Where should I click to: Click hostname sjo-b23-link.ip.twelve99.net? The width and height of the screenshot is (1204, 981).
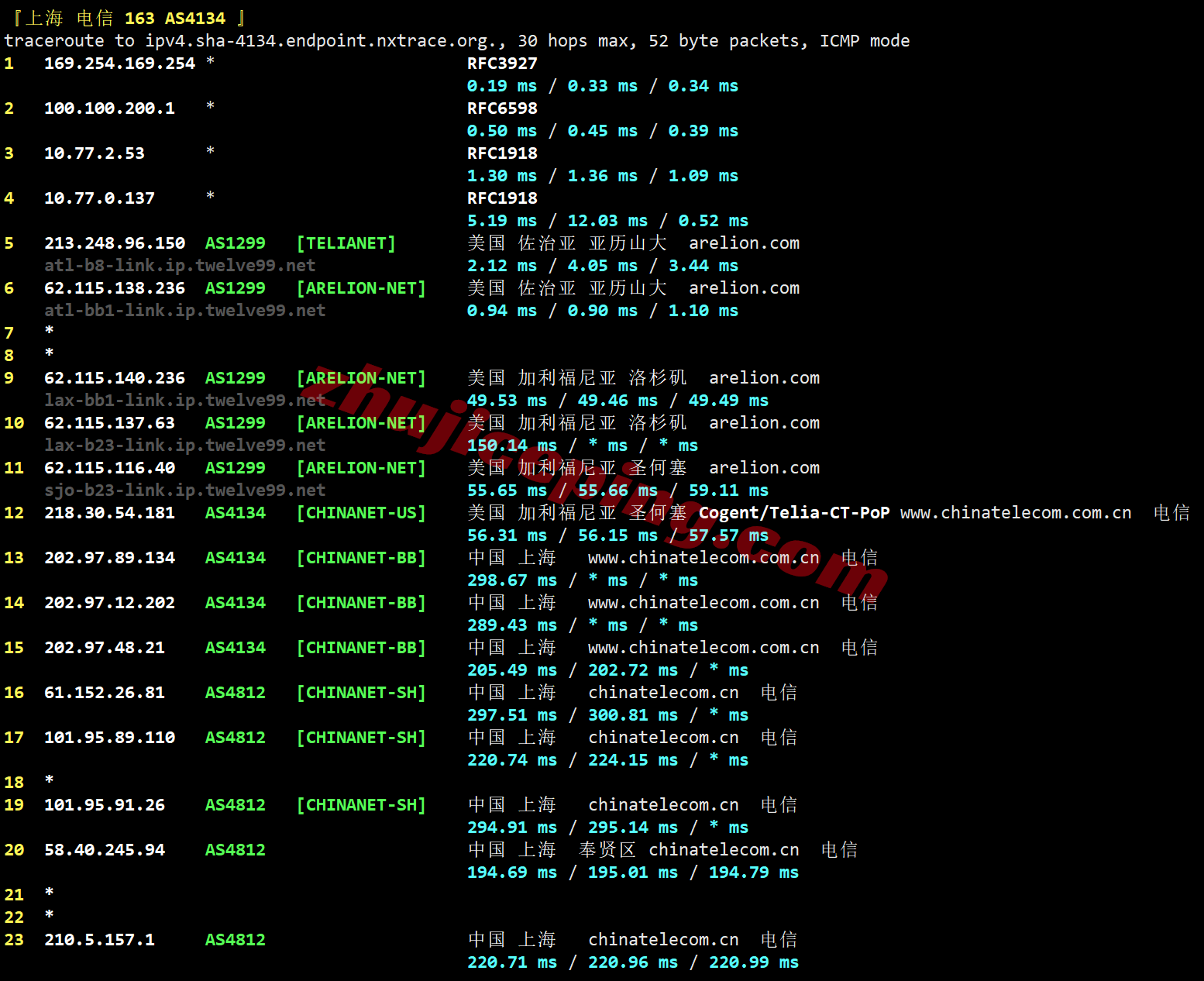tap(184, 490)
